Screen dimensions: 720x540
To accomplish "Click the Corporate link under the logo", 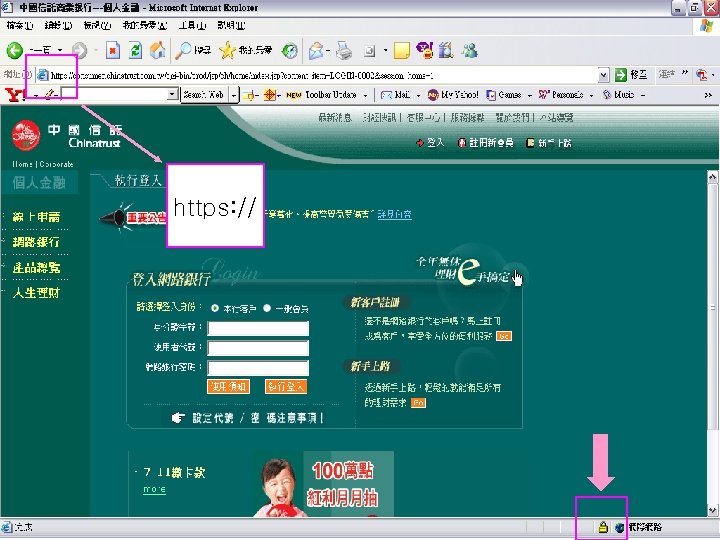I will (56, 164).
